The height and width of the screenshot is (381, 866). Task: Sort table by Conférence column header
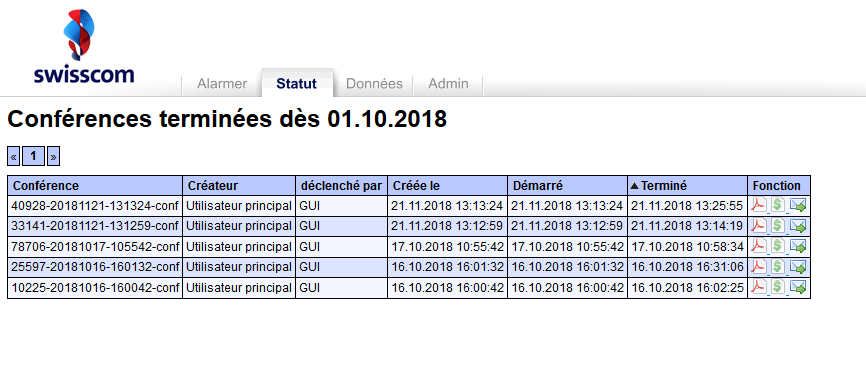(45, 186)
